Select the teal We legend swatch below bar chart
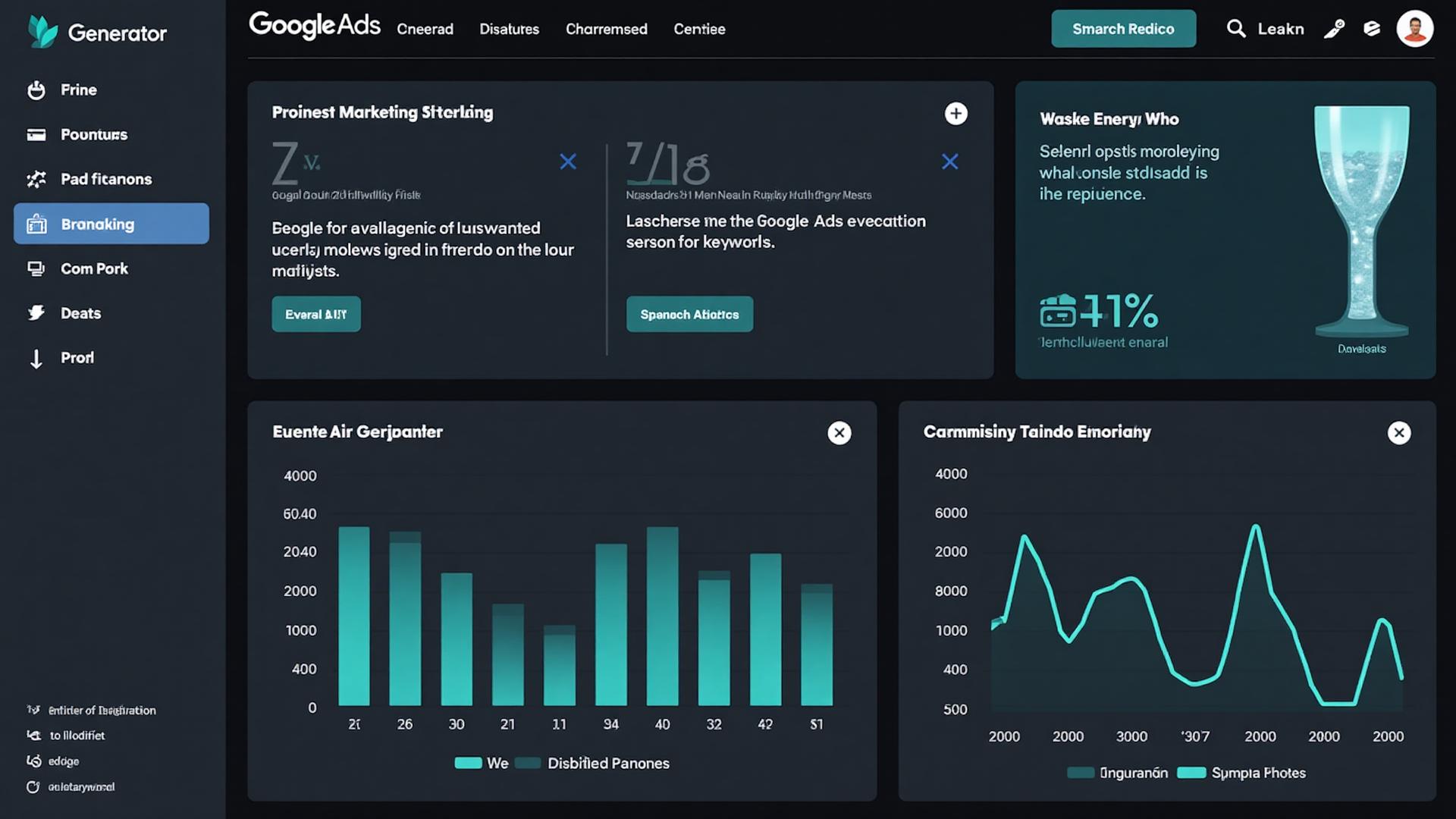Image resolution: width=1456 pixels, height=819 pixels. [468, 764]
